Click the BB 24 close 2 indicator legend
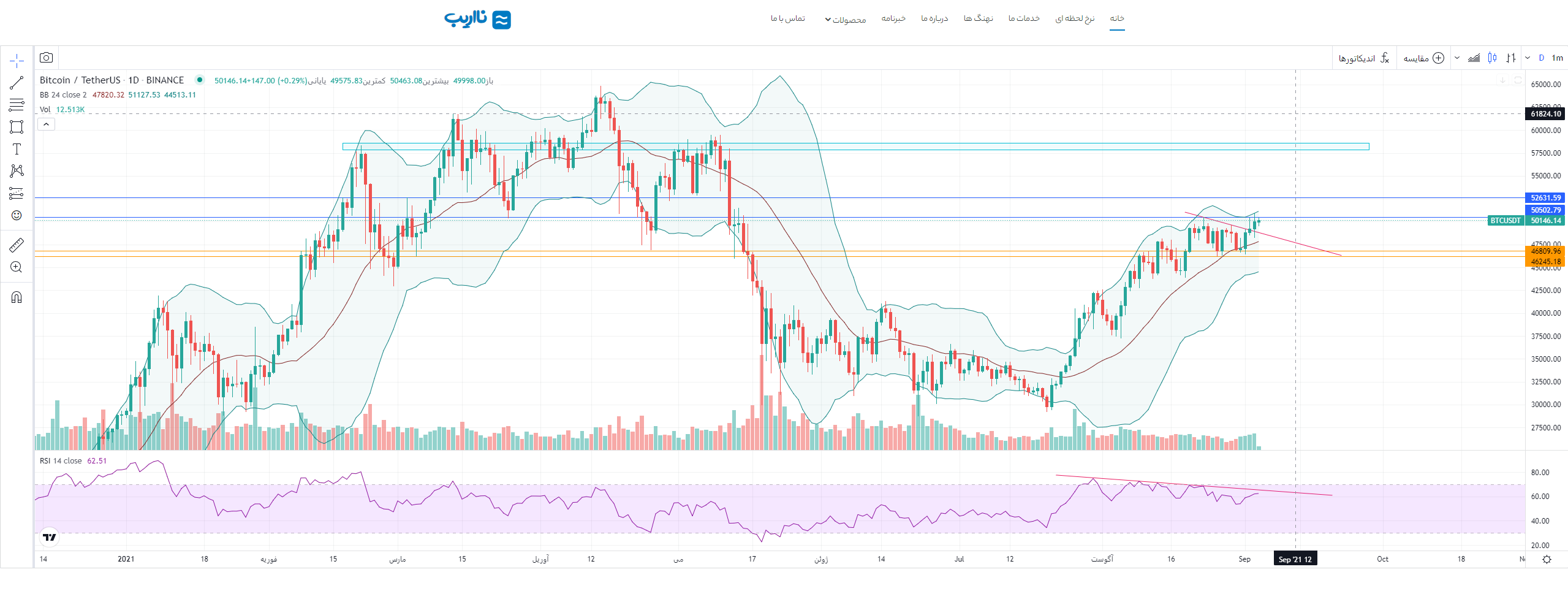 [63, 95]
